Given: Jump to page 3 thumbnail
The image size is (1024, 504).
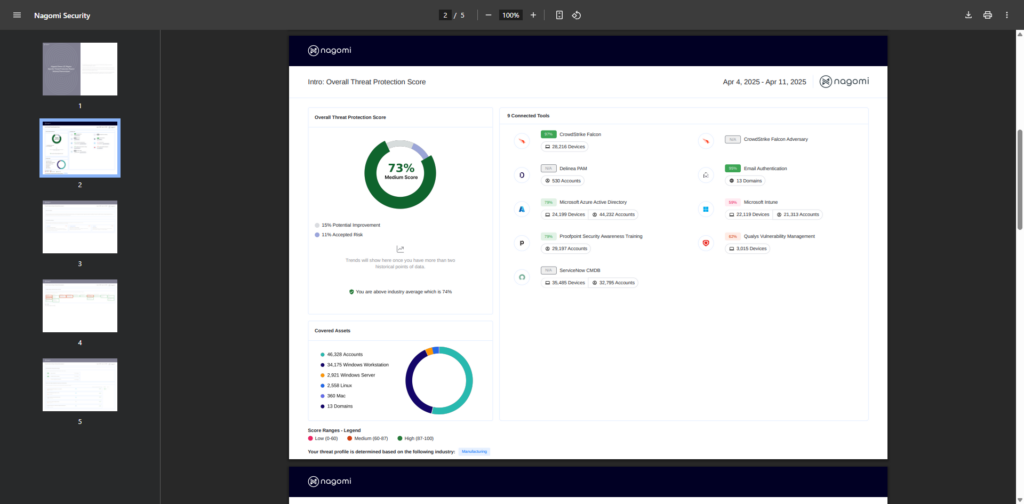Looking at the screenshot, I should (x=80, y=227).
